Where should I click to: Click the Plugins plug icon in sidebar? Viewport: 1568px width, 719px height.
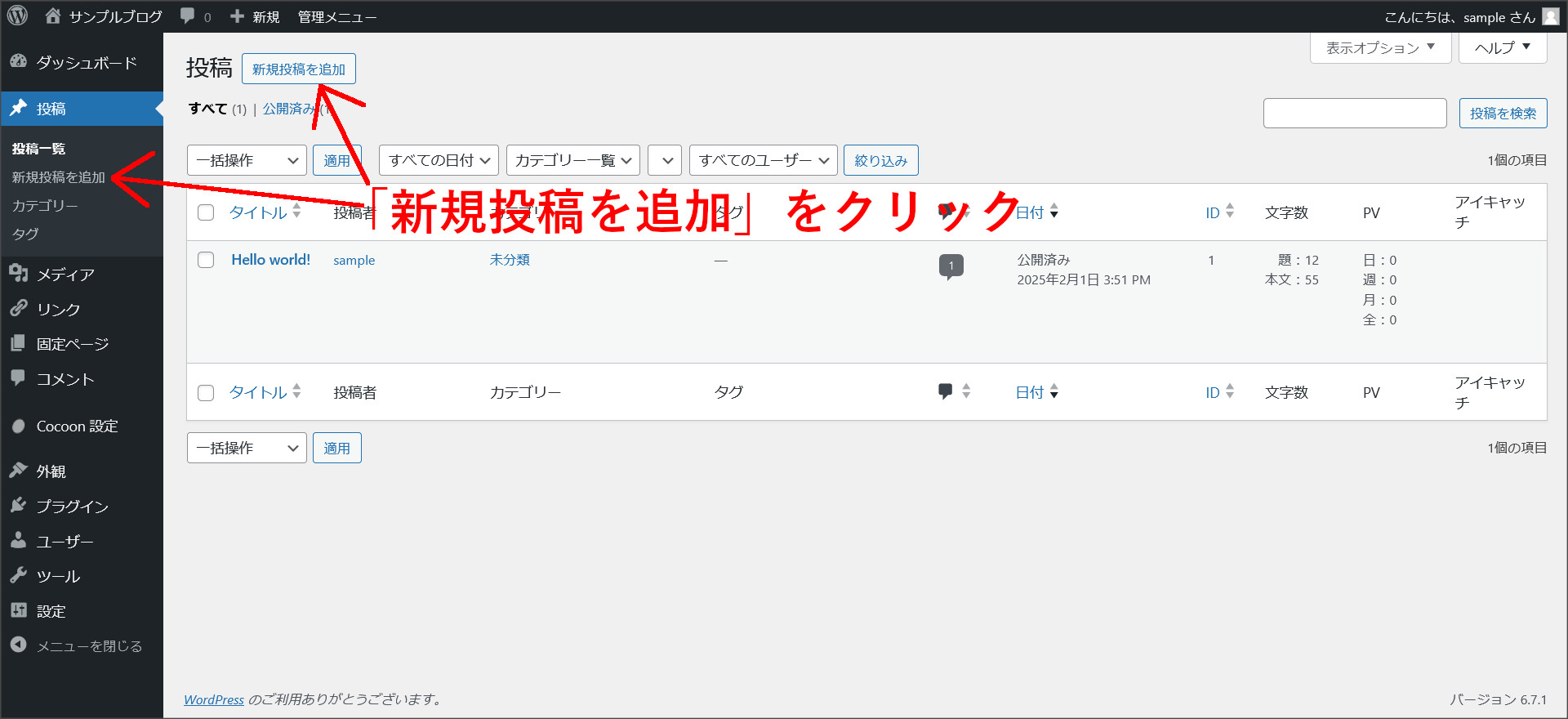coord(18,506)
